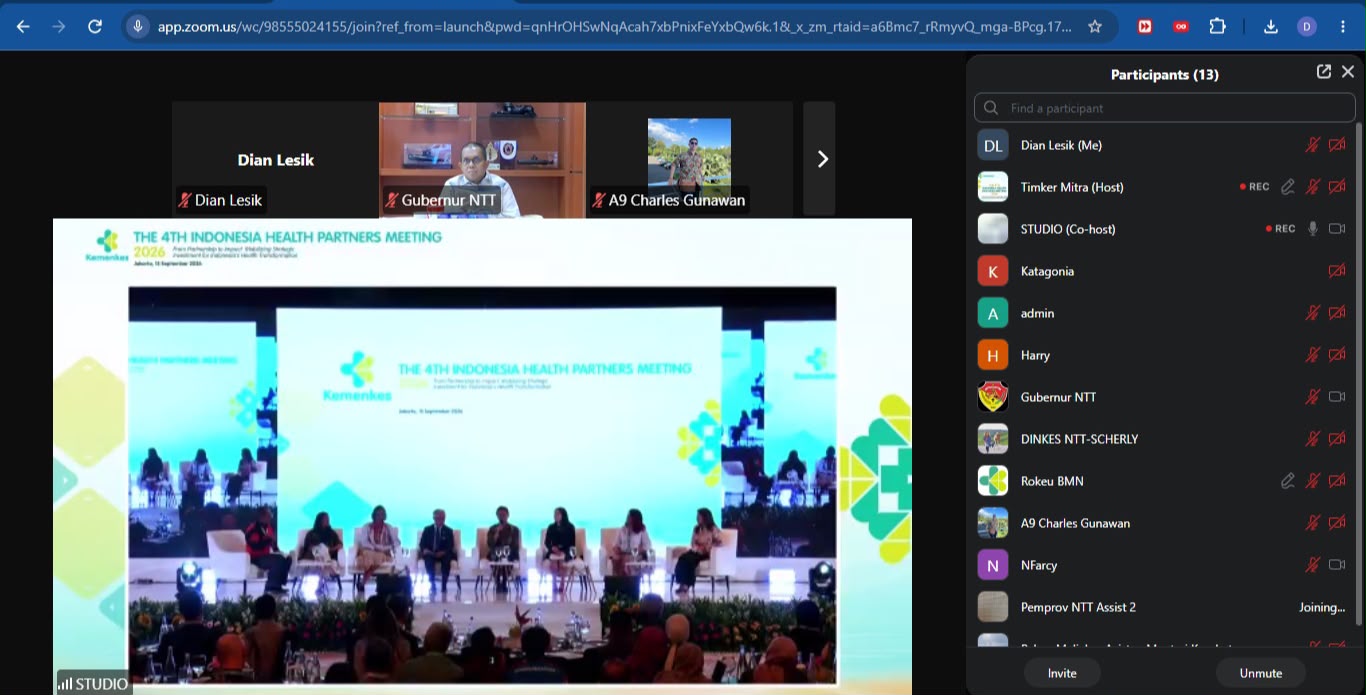Pop out the Participants panel
This screenshot has height=695, width=1366.
pos(1324,72)
